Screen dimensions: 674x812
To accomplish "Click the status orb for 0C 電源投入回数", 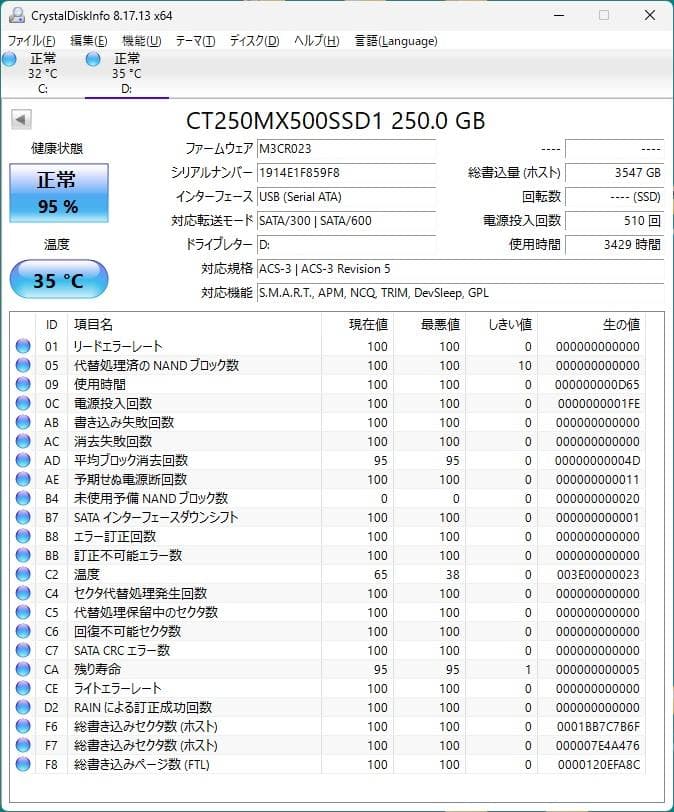I will 23,403.
